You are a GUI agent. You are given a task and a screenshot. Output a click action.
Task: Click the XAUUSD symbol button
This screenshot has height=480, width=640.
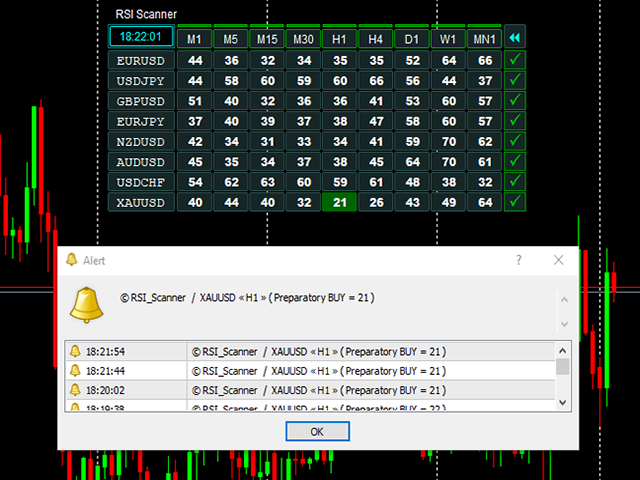click(140, 202)
